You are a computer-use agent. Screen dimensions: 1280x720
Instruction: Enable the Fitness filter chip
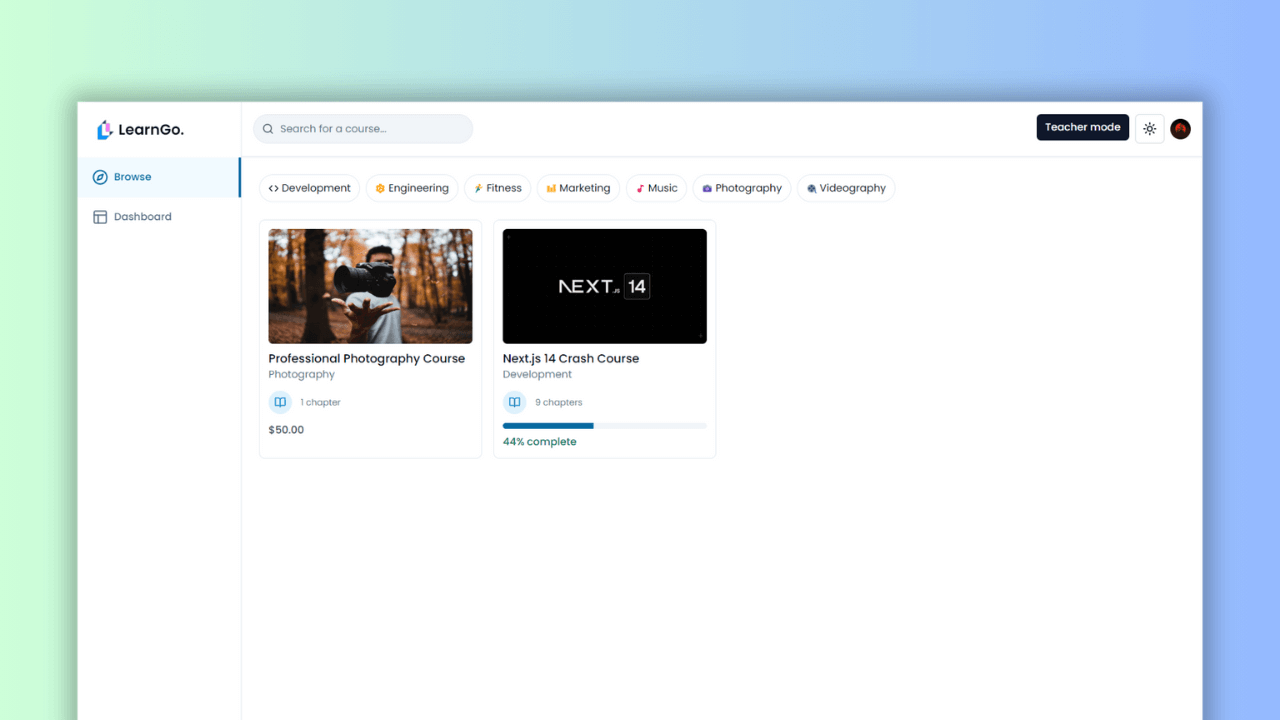pos(497,188)
